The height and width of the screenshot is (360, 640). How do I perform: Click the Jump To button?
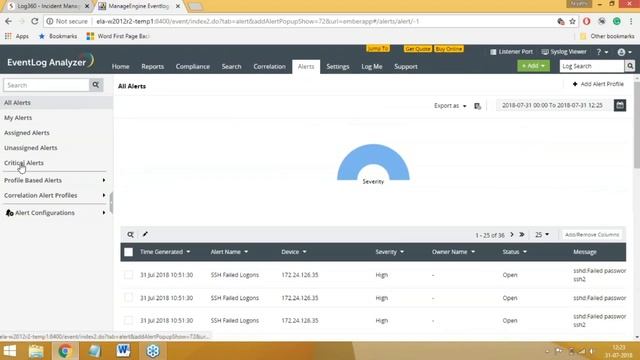(x=378, y=49)
